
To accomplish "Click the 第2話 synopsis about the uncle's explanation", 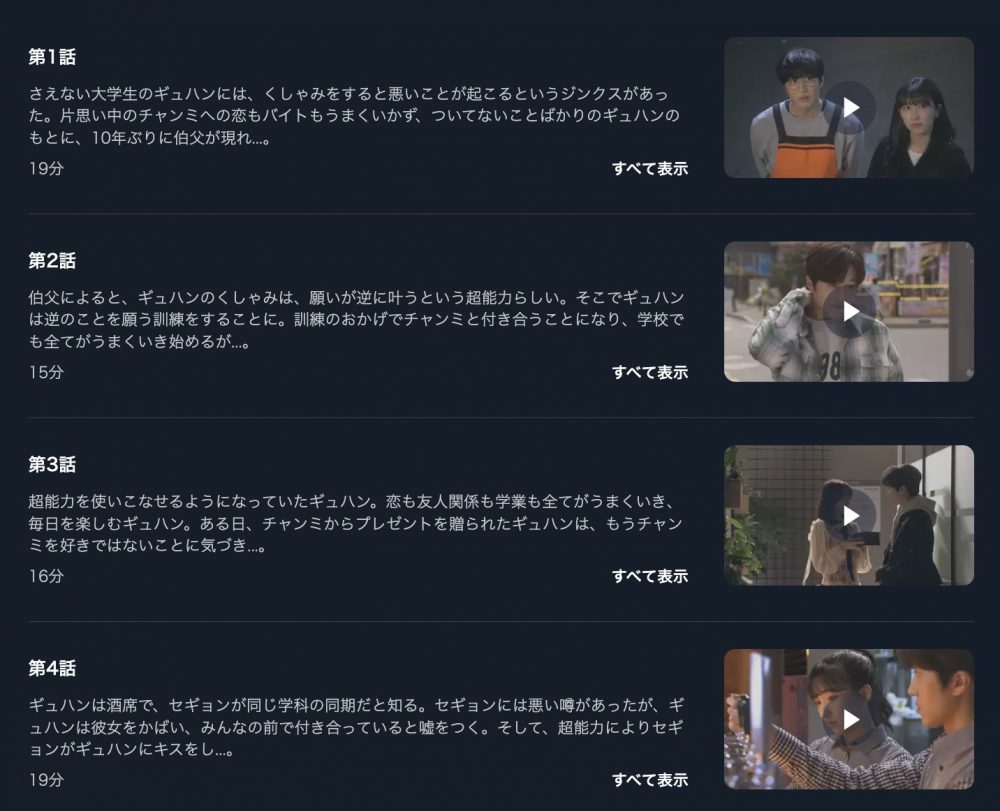I will coord(356,319).
